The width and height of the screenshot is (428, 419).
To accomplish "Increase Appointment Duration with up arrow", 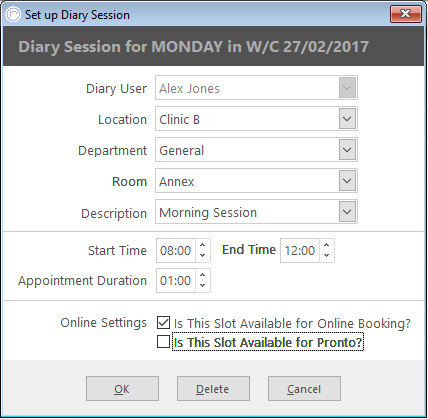I will pos(203,275).
